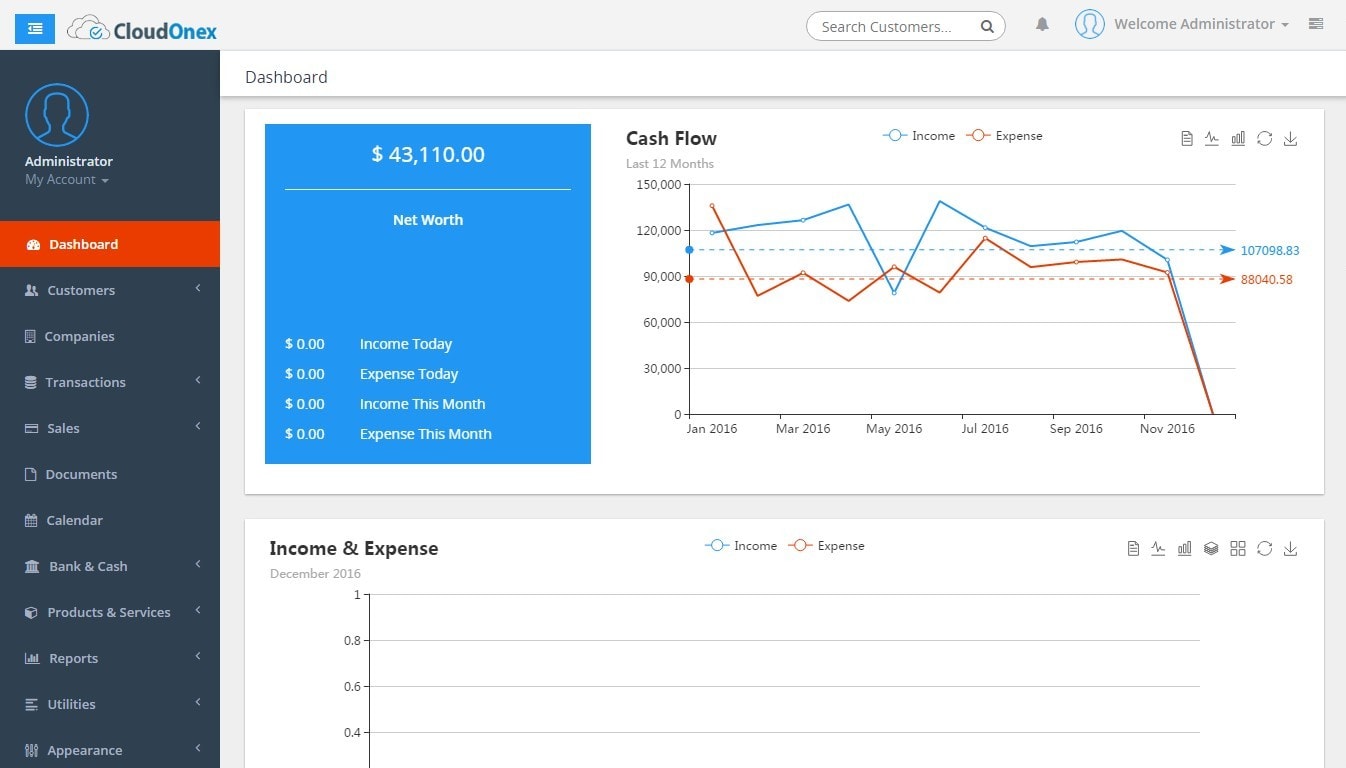
Task: Open Income & Expense data view icon
Action: pos(1133,549)
